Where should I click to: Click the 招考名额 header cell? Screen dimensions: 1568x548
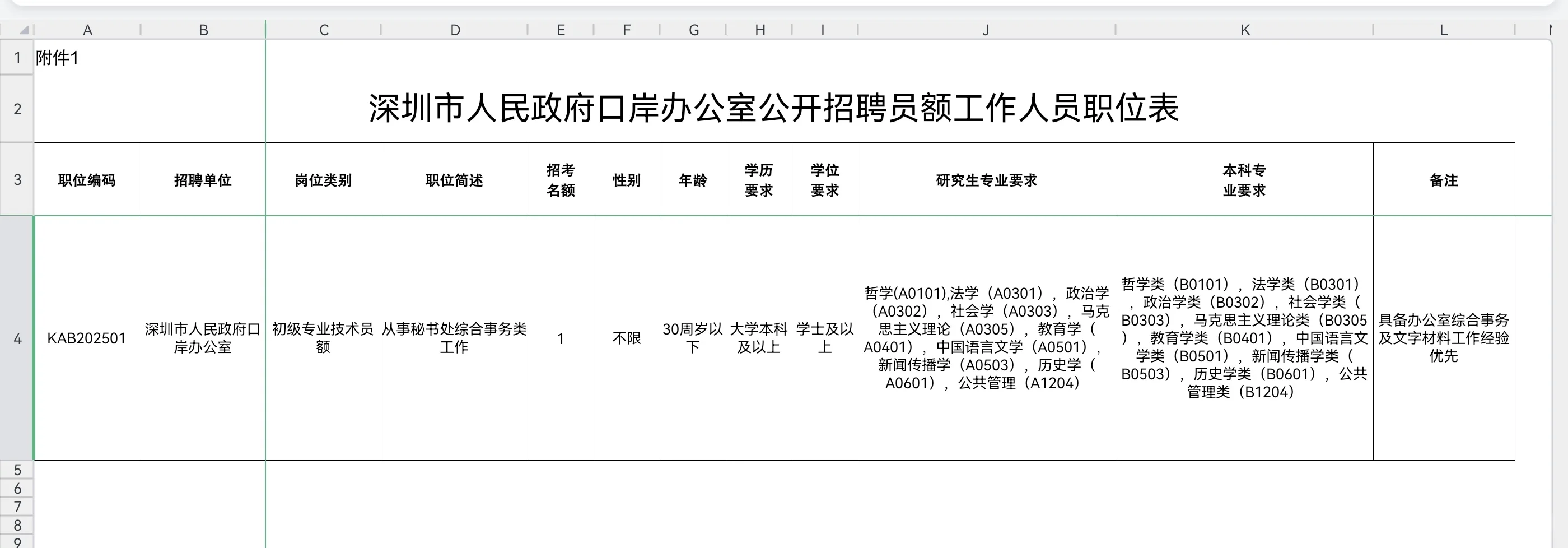561,180
